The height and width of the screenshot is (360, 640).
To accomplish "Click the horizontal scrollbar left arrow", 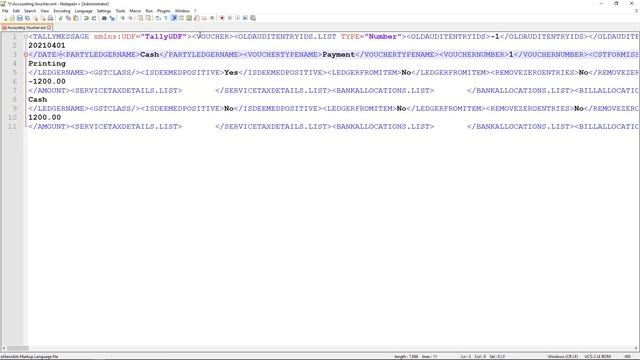I will (4, 348).
